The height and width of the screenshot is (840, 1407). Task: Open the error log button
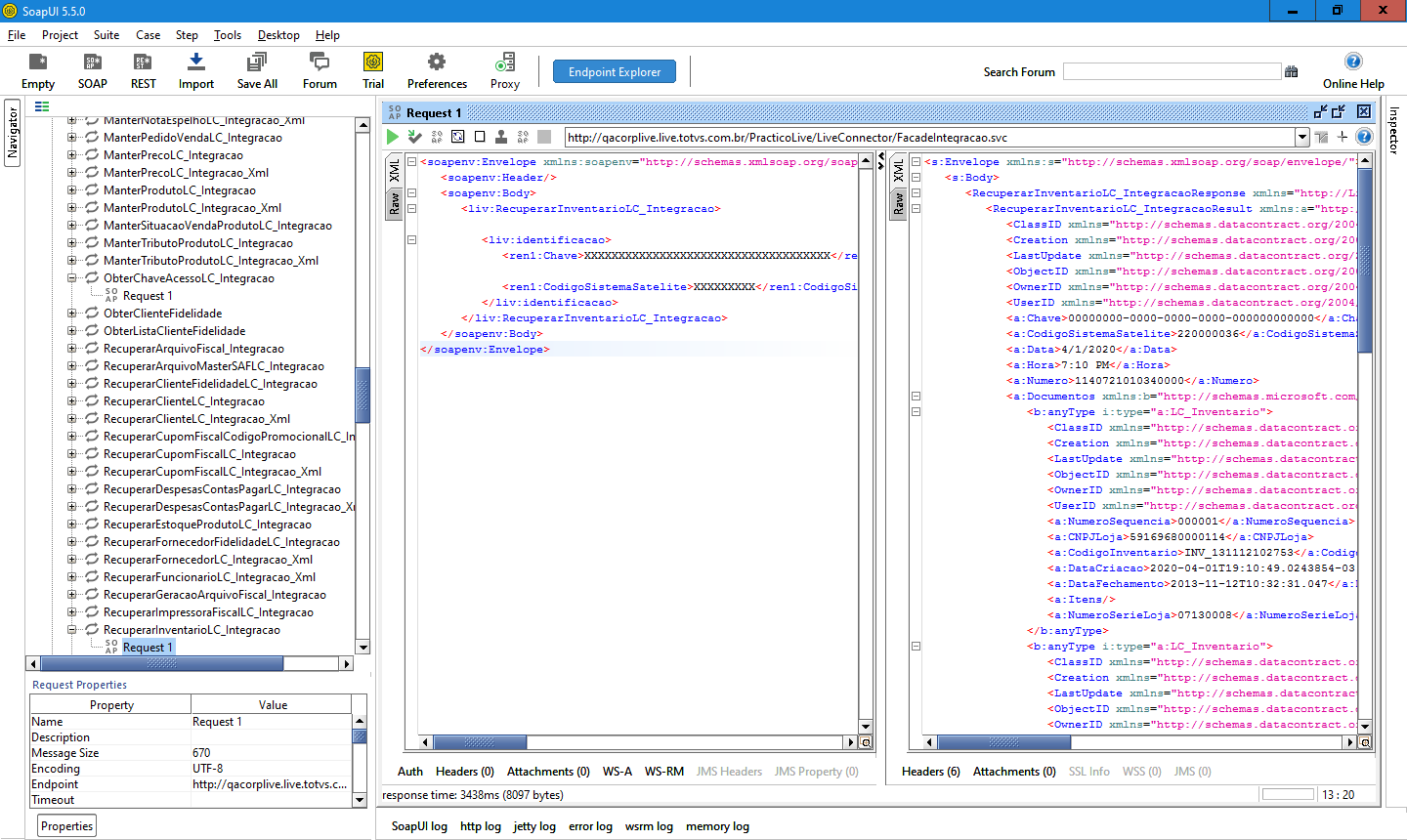[x=590, y=826]
